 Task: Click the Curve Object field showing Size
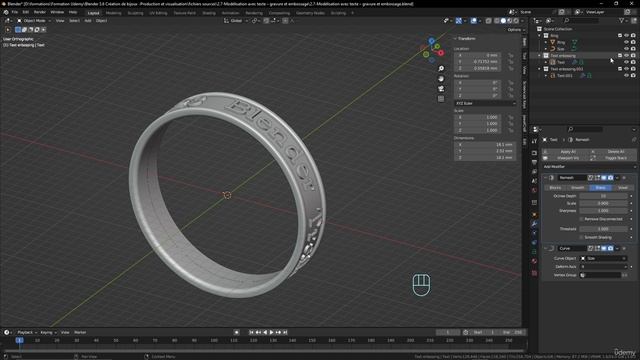click(x=603, y=258)
